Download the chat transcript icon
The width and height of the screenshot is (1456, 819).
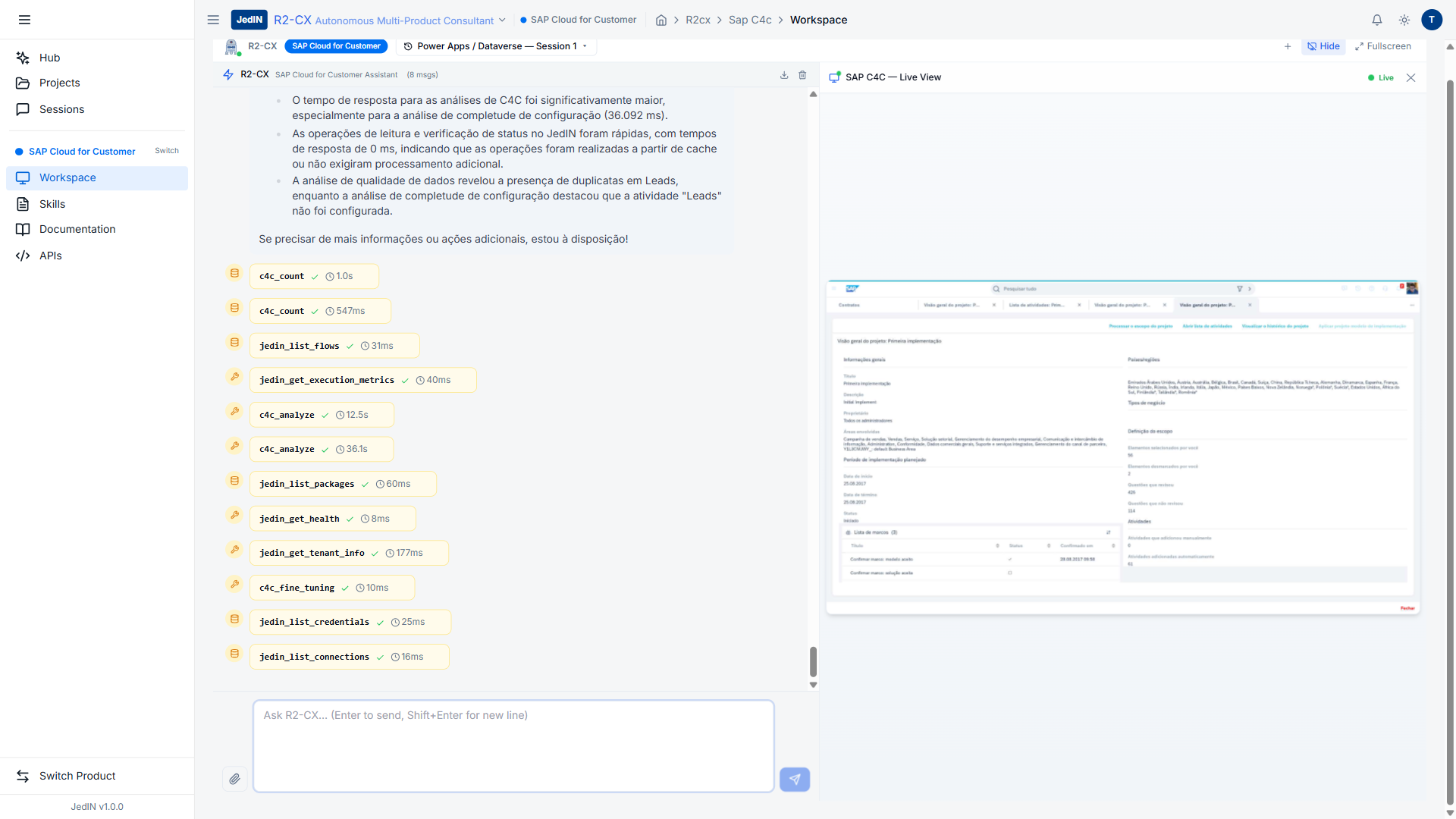point(784,75)
